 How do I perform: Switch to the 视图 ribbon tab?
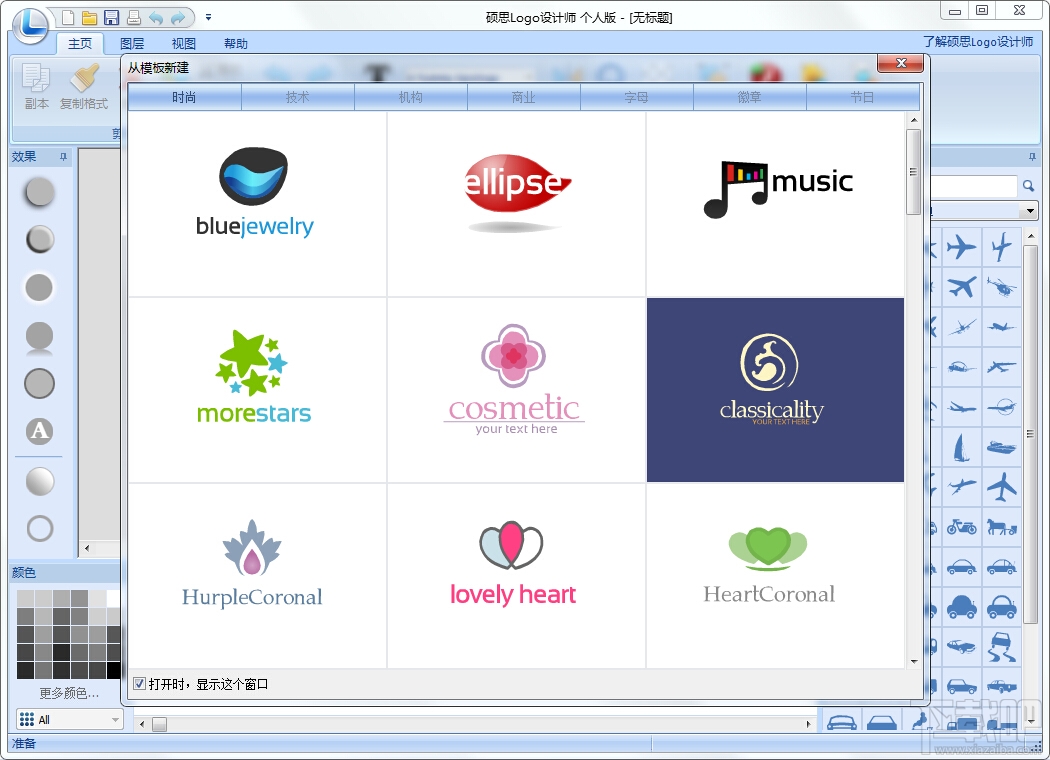[x=183, y=44]
